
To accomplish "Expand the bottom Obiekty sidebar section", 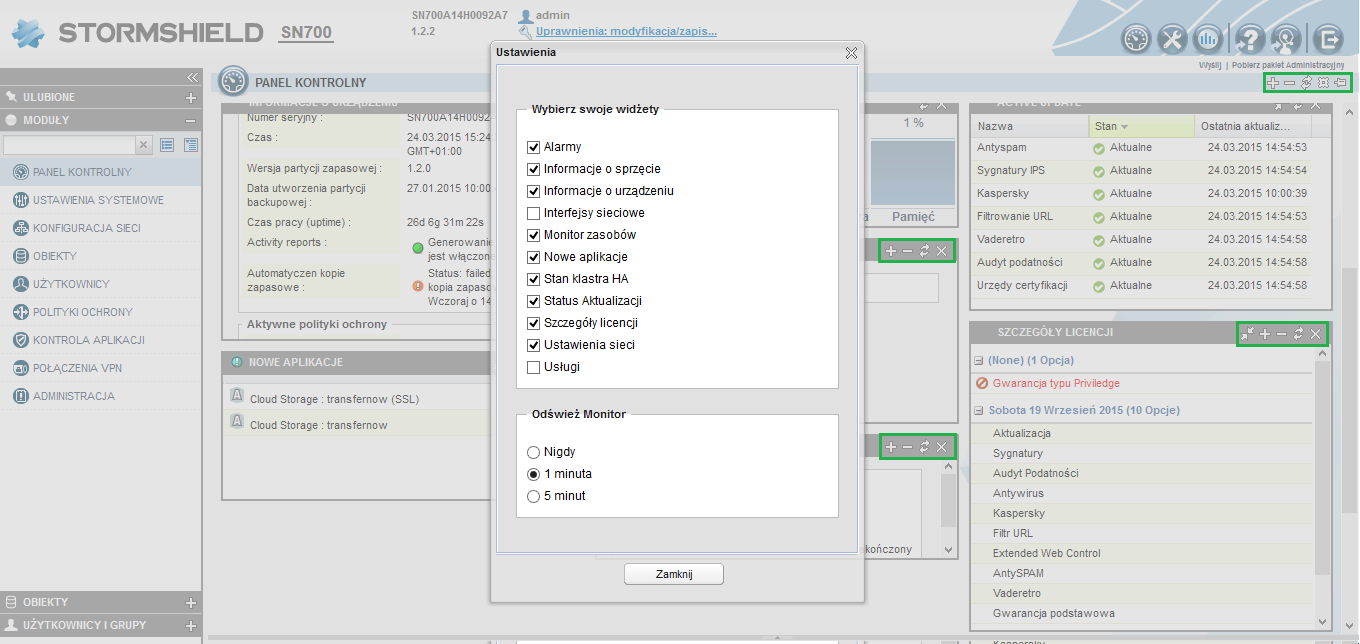I will (x=191, y=603).
